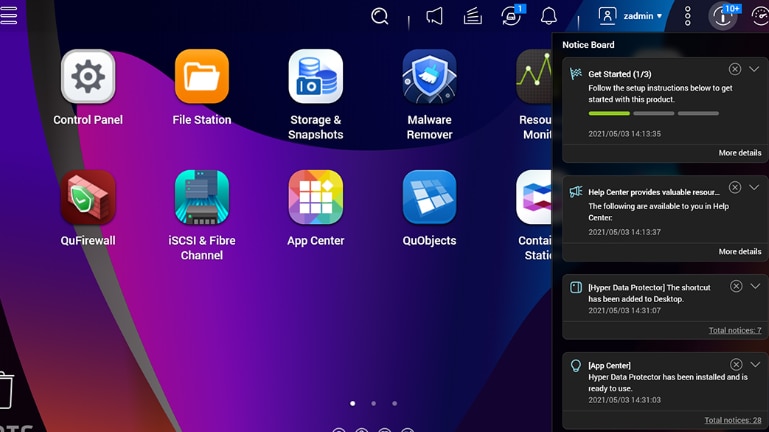Dismiss the Hyper Data Protector shortcut notice

pos(736,287)
